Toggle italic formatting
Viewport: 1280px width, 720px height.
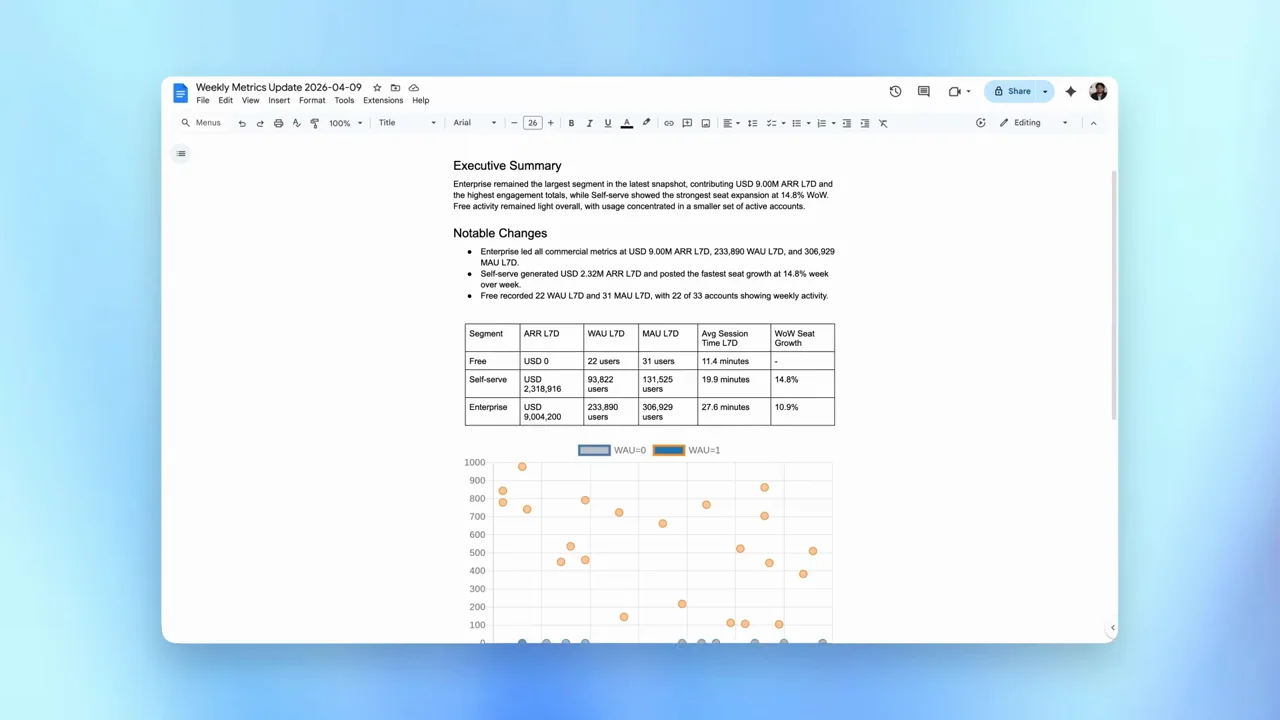pos(589,123)
